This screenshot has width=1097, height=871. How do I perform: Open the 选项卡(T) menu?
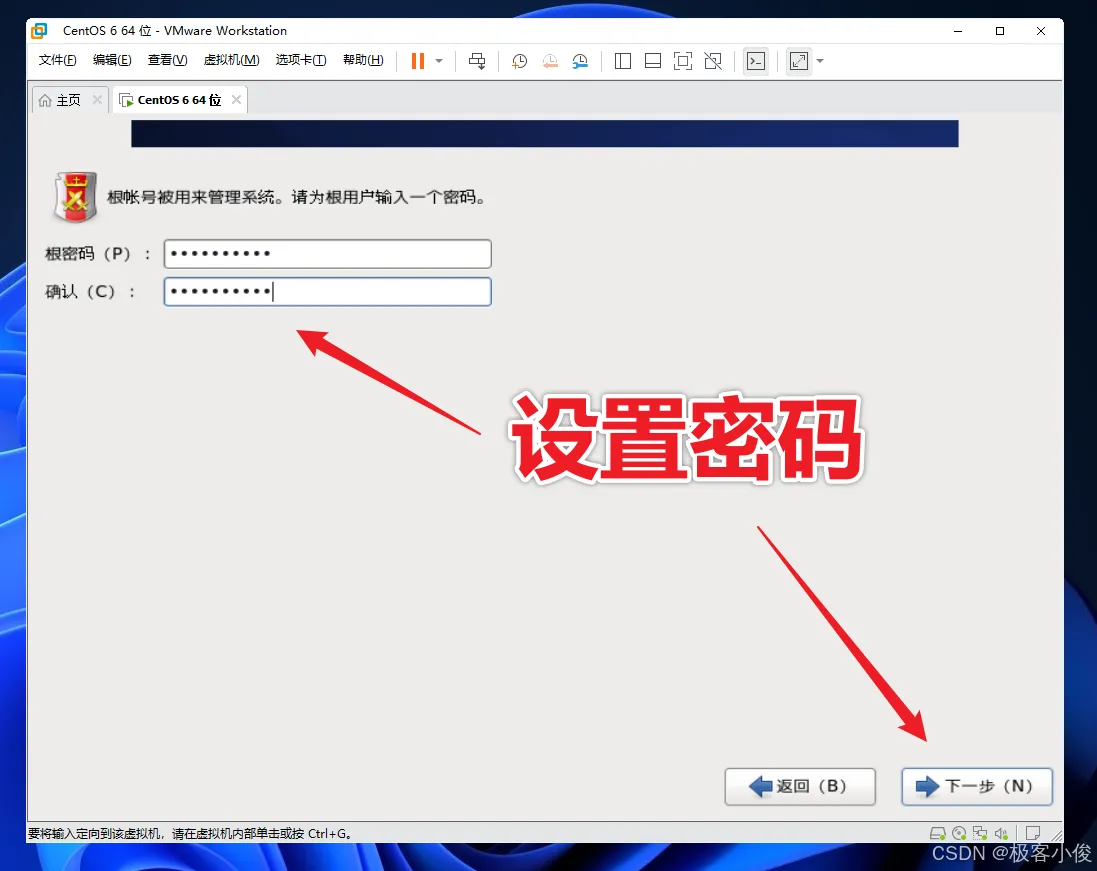[301, 60]
